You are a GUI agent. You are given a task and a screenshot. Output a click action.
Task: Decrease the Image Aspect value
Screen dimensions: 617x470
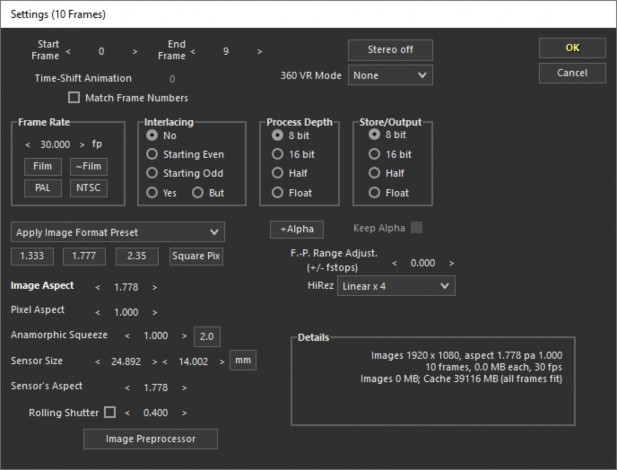[x=98, y=287]
